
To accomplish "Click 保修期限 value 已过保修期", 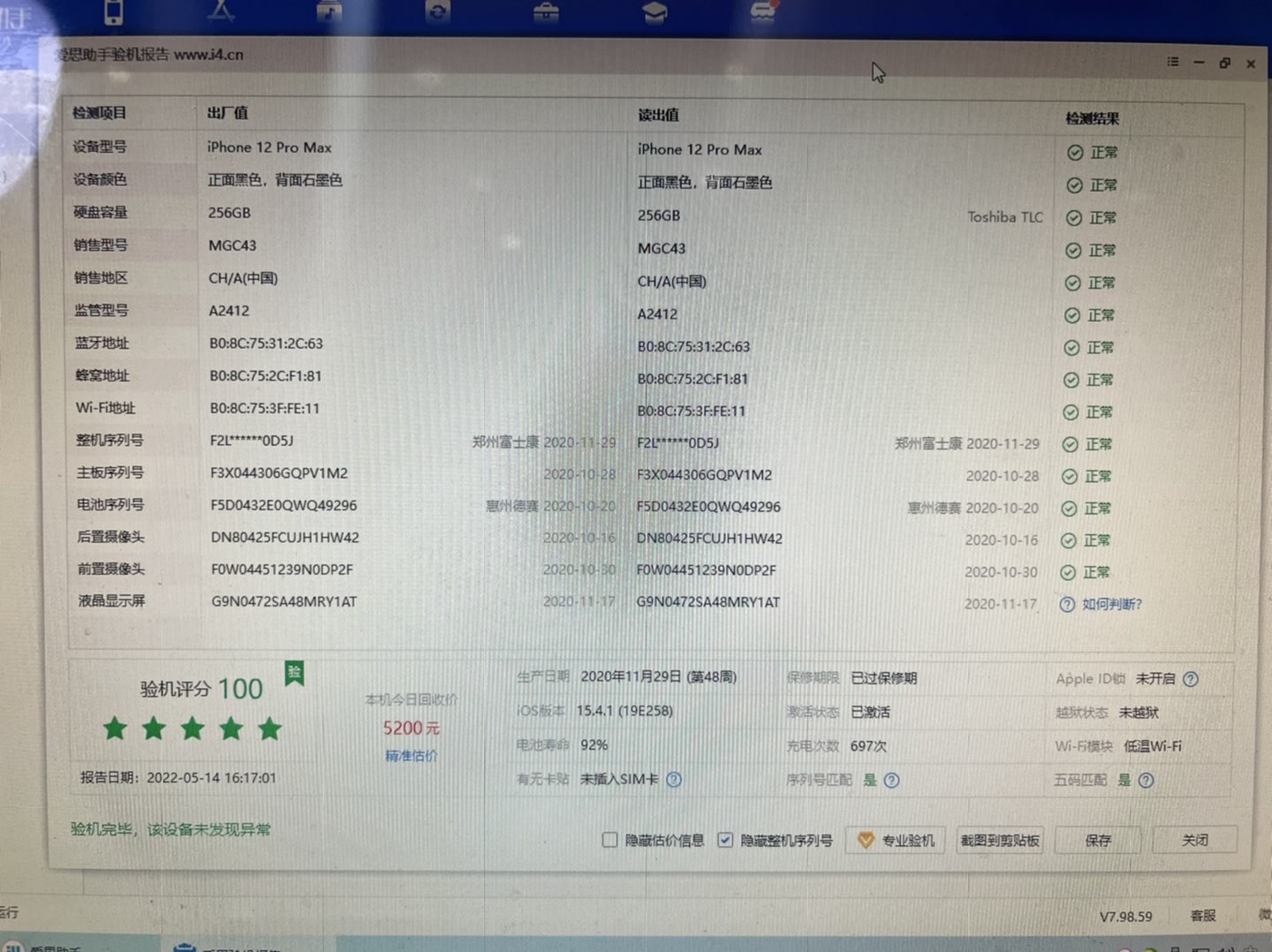I will [x=883, y=678].
